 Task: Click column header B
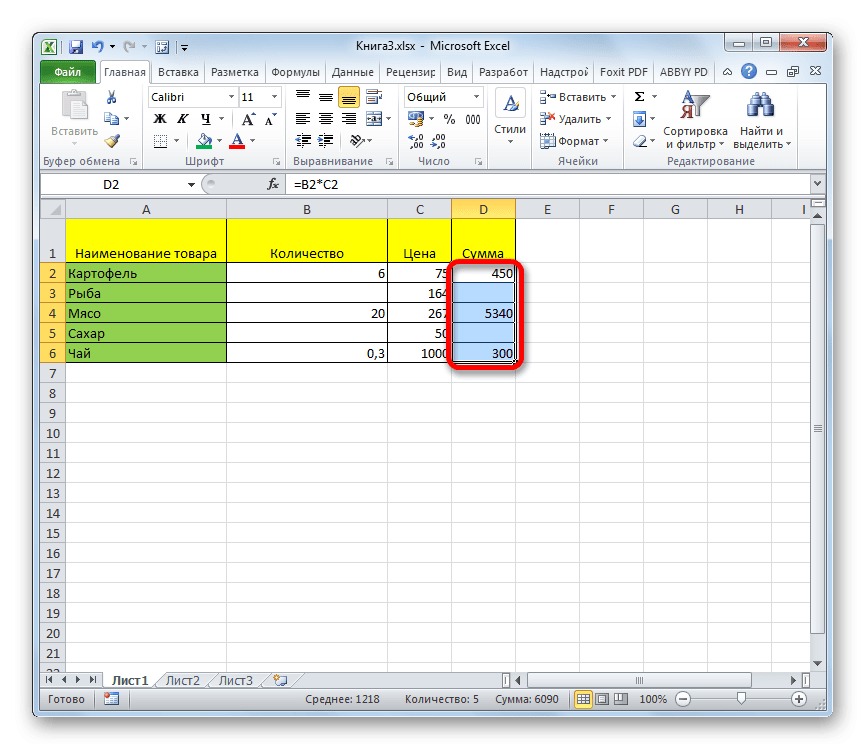pos(307,209)
